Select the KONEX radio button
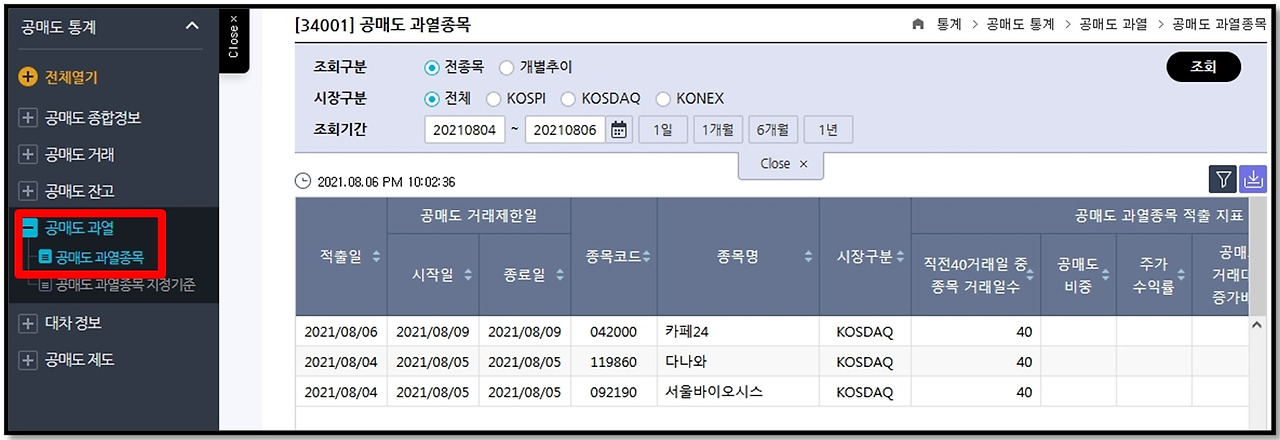The width and height of the screenshot is (1280, 440). 663,99
